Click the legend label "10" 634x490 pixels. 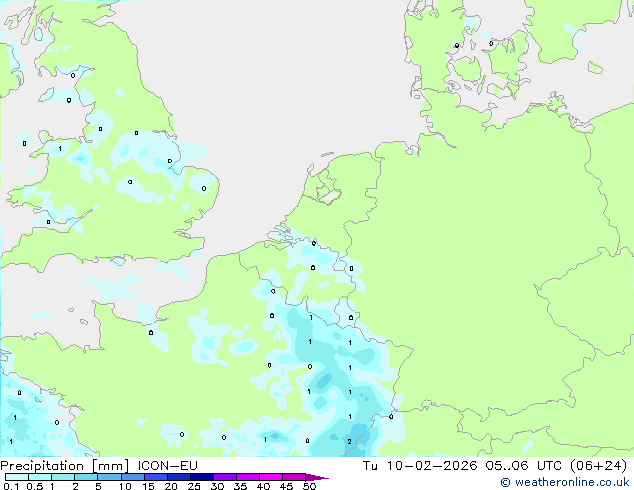point(125,486)
